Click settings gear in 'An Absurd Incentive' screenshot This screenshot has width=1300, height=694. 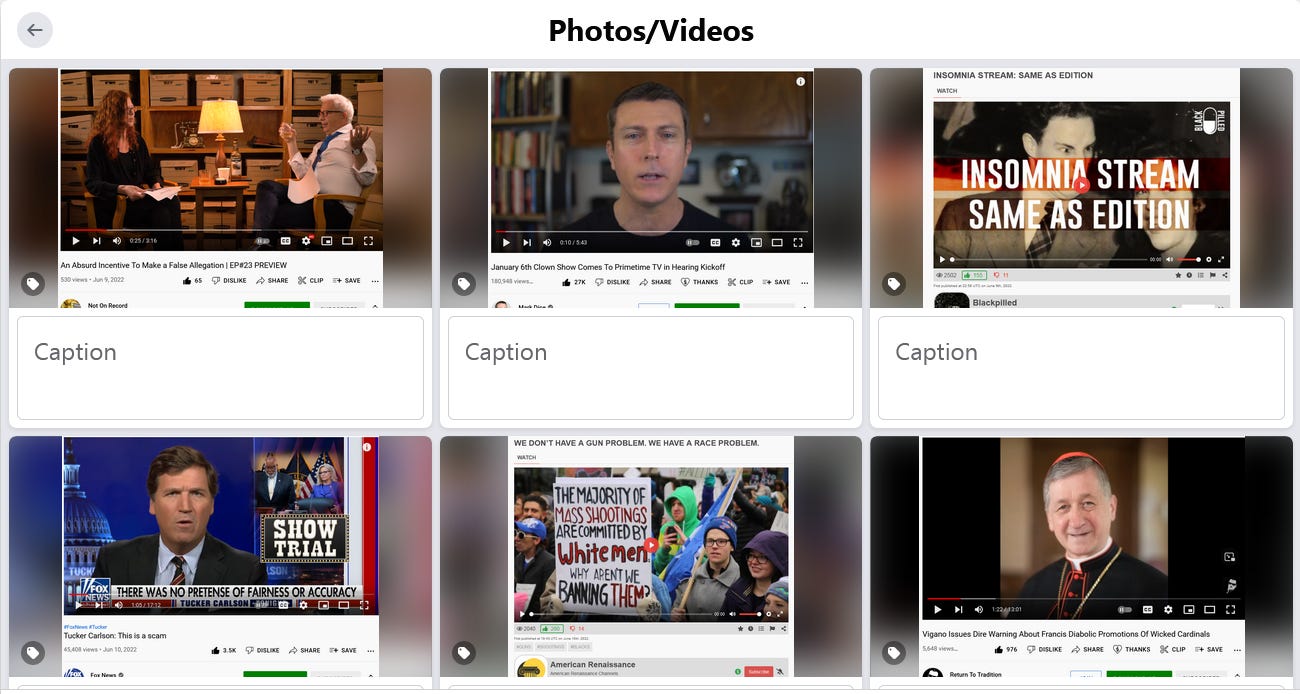pyautogui.click(x=306, y=241)
